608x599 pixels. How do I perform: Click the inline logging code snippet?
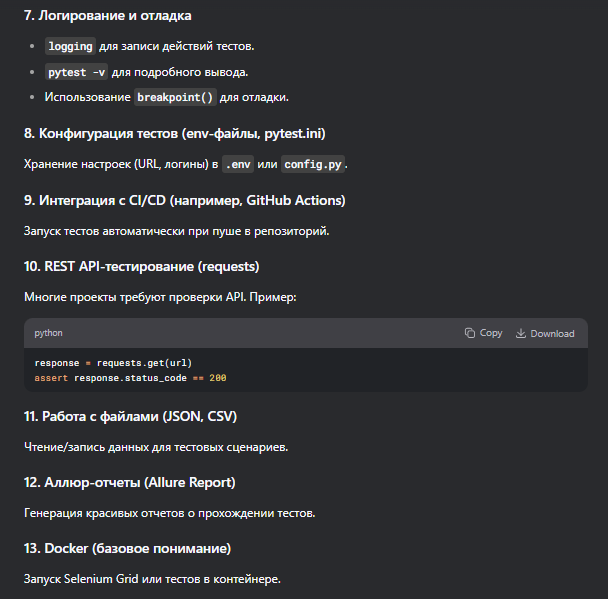click(71, 46)
